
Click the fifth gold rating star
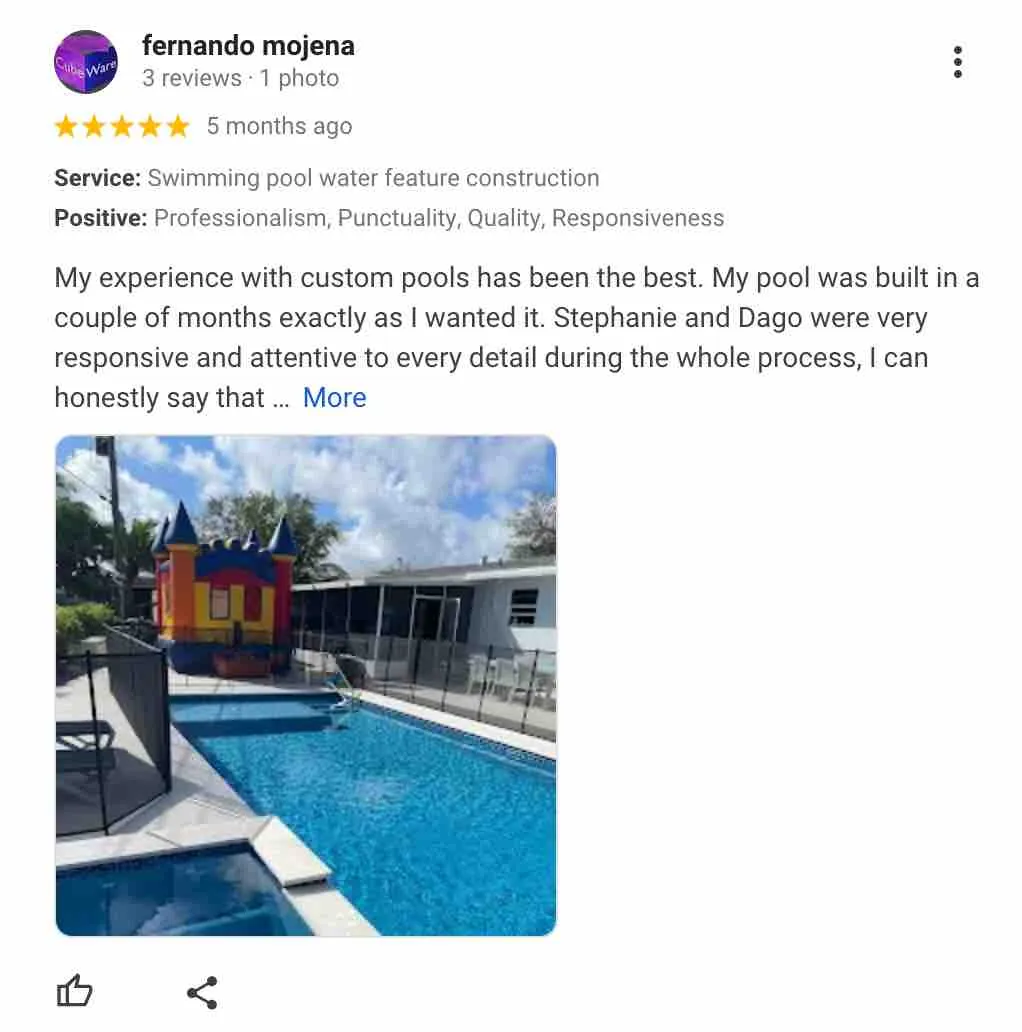pyautogui.click(x=178, y=126)
